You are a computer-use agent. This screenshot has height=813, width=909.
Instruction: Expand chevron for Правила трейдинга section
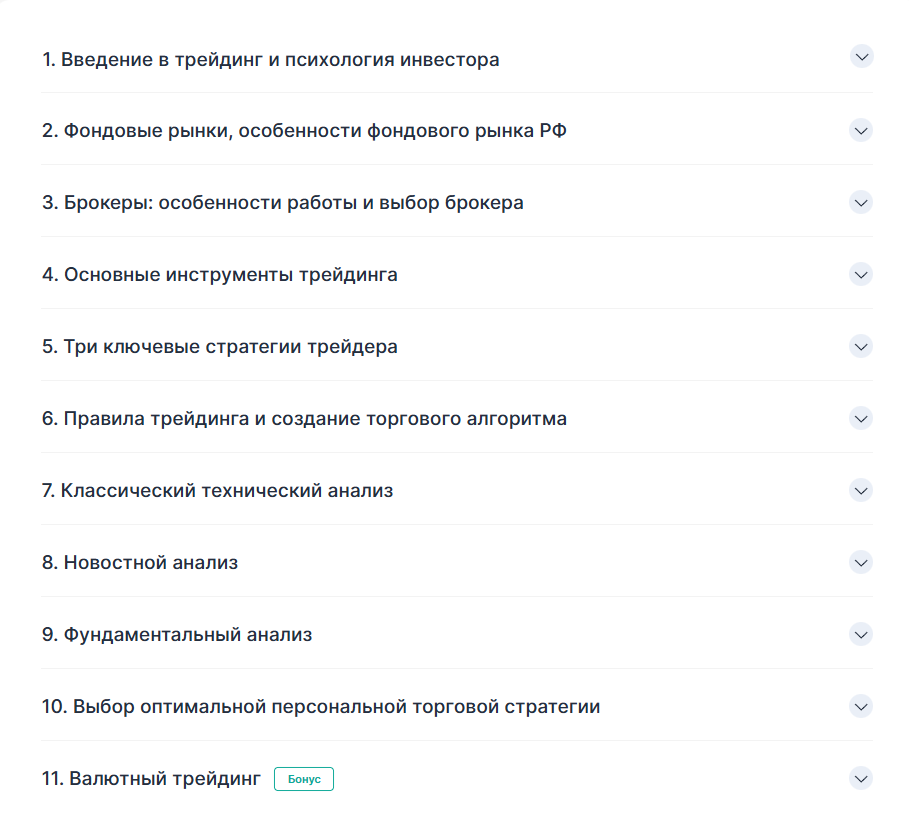[861, 418]
